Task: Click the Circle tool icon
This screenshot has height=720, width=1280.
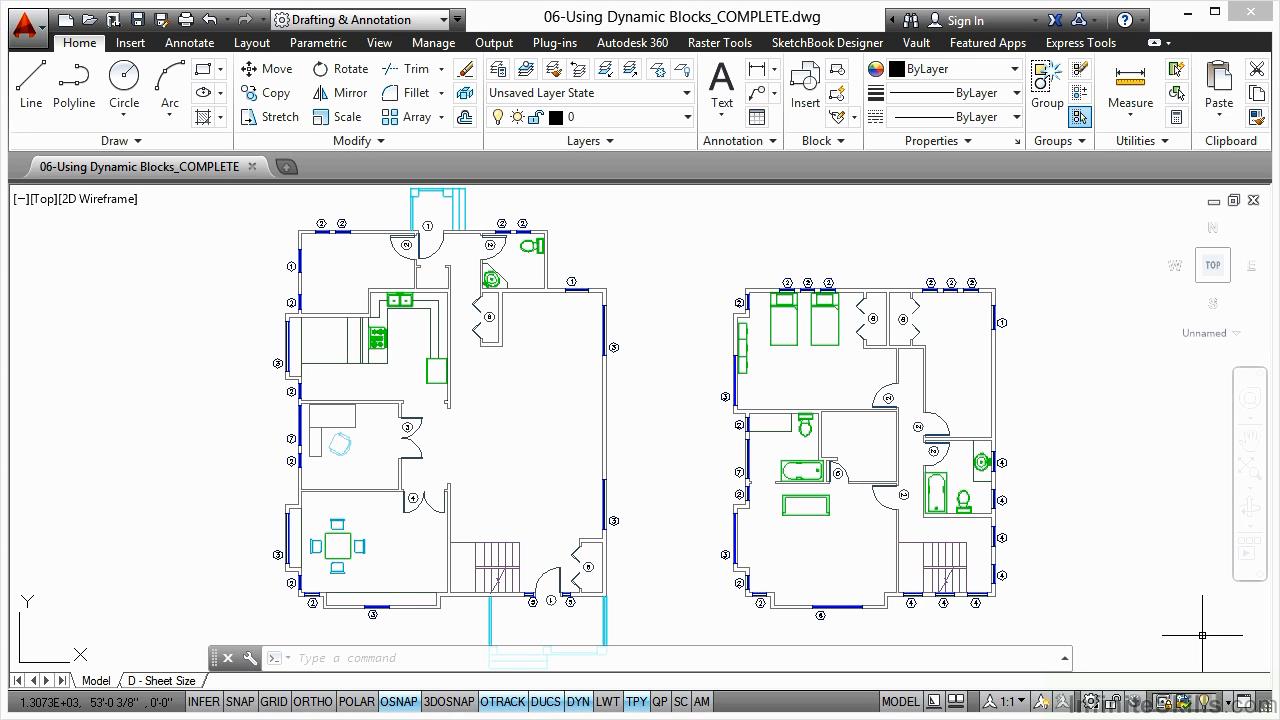Action: [124, 77]
